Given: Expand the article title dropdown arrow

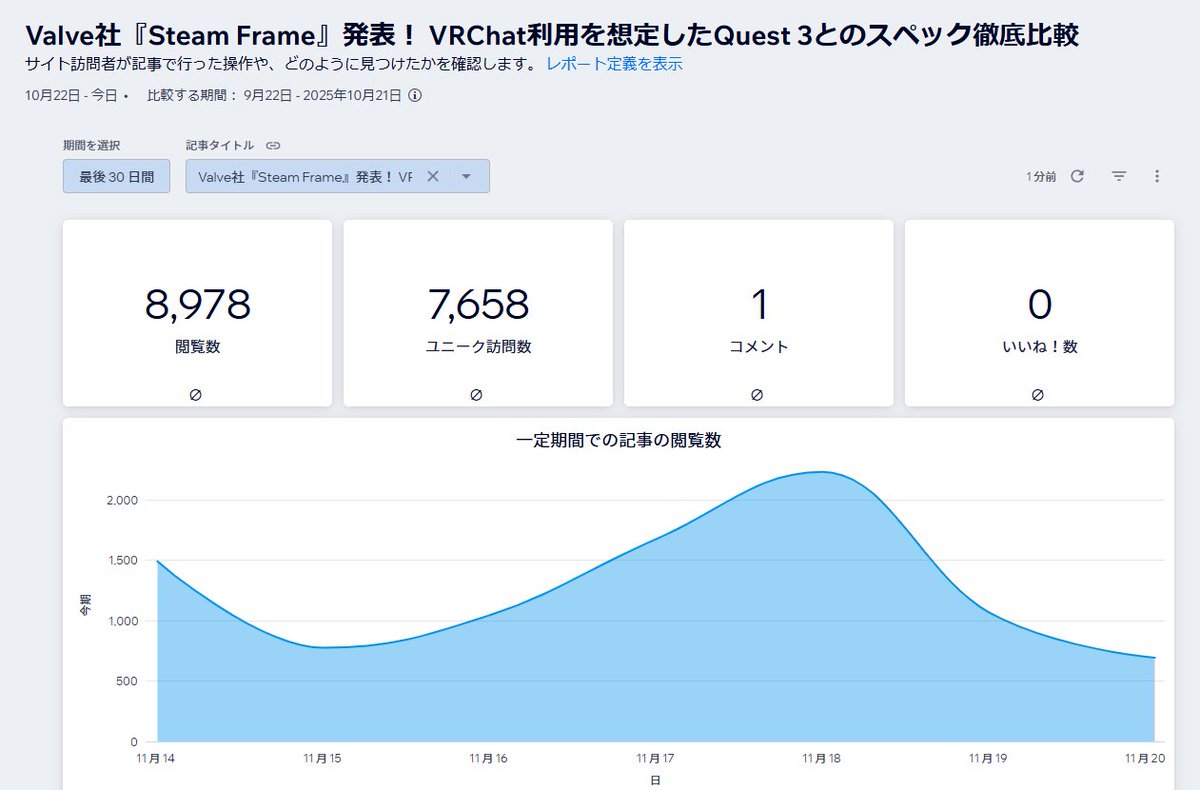Looking at the screenshot, I should tap(466, 176).
